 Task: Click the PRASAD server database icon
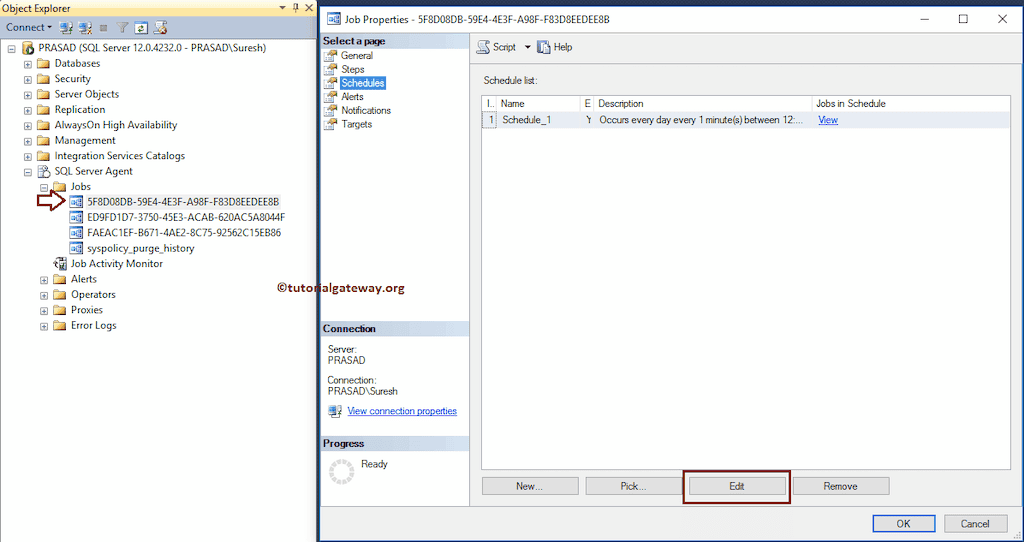point(27,48)
